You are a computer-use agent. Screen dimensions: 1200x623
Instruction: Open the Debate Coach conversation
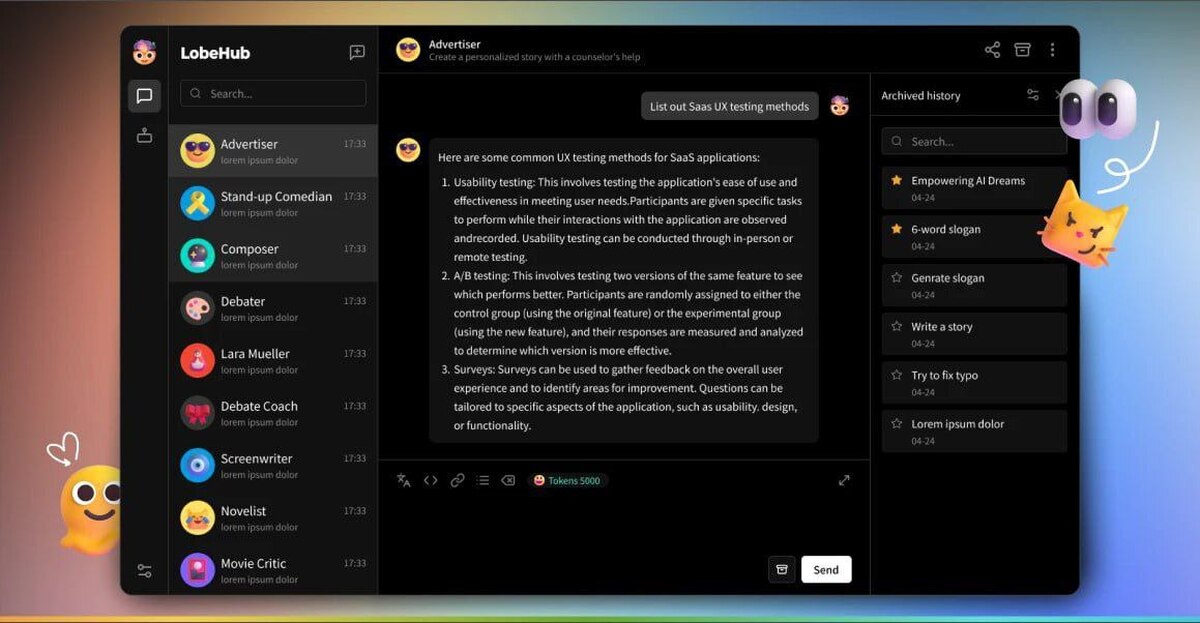coord(273,413)
